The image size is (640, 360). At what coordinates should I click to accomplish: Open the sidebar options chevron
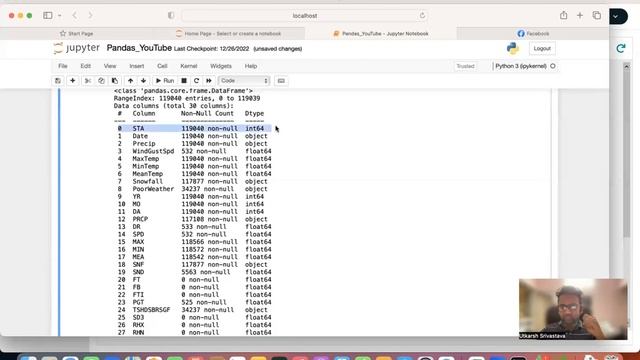click(60, 16)
